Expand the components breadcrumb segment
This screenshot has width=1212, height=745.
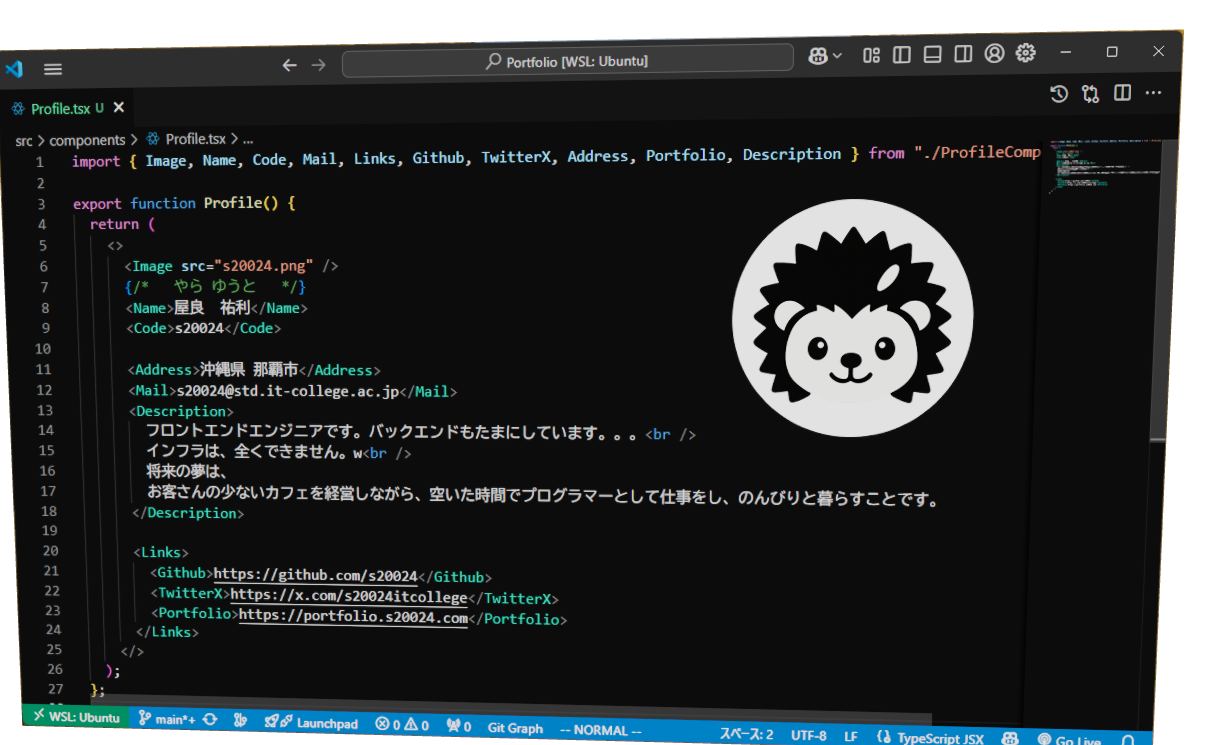click(x=87, y=140)
